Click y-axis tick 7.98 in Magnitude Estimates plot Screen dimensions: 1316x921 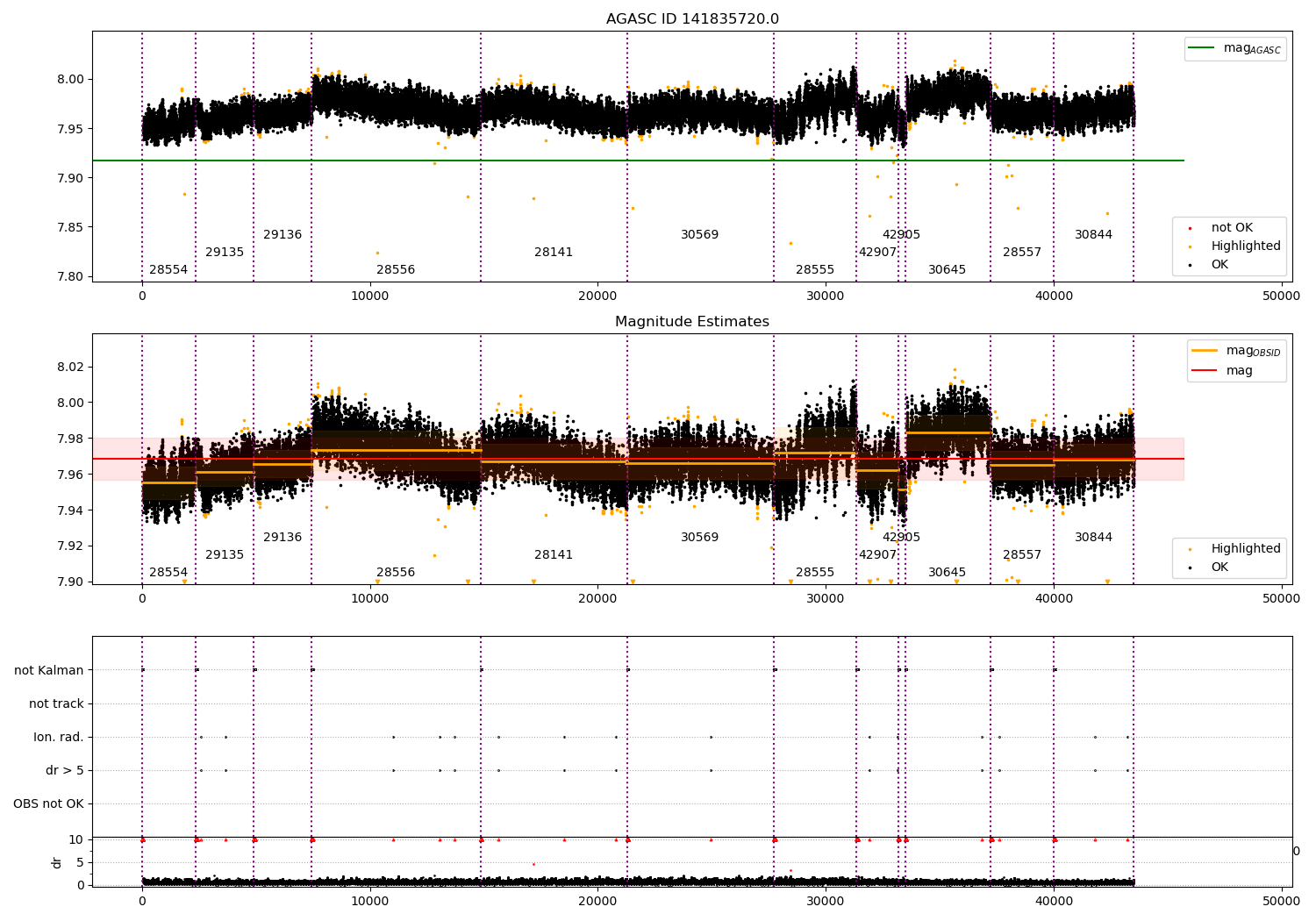coord(70,439)
